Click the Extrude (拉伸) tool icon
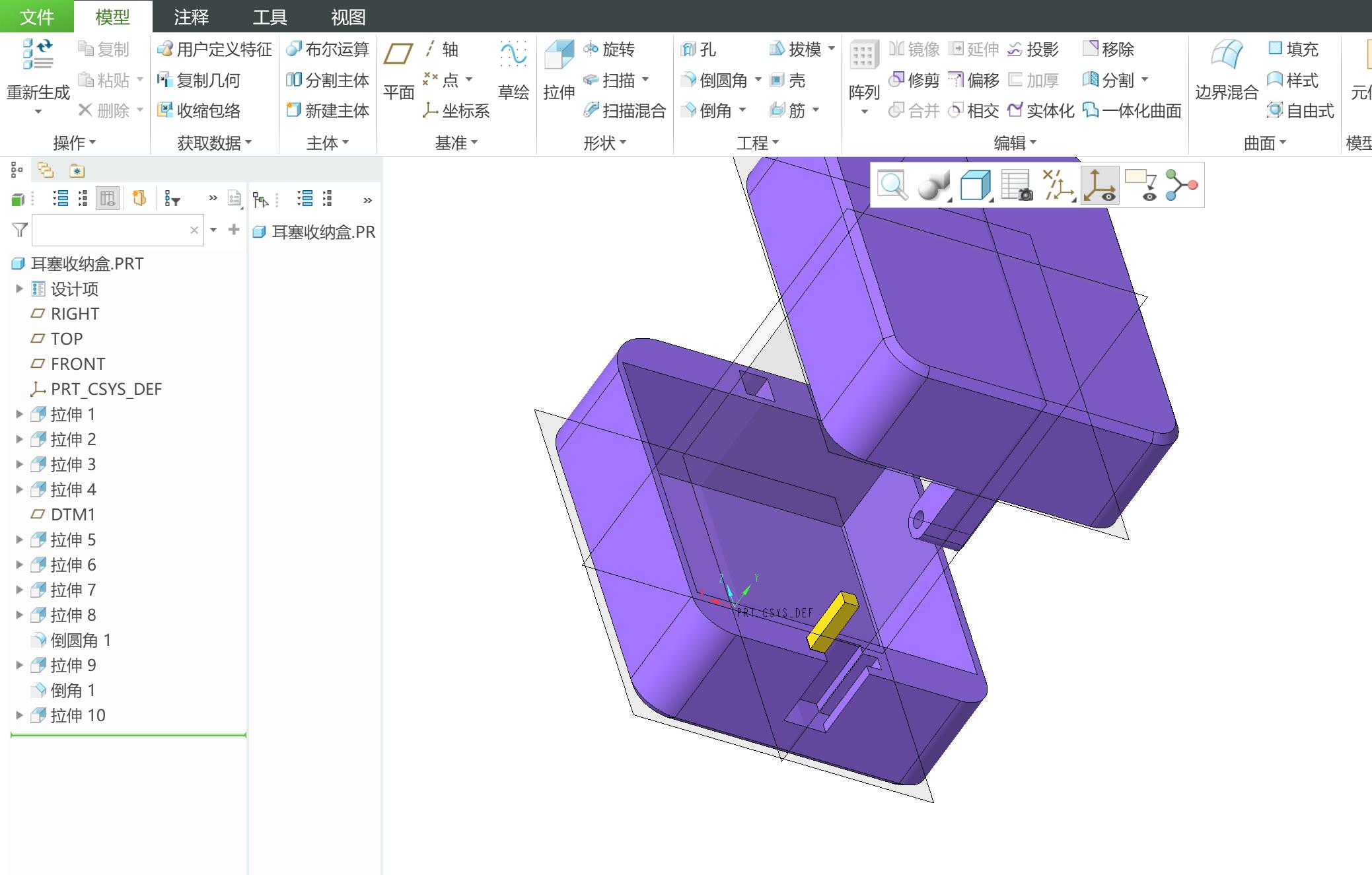1372x875 pixels. point(559,55)
